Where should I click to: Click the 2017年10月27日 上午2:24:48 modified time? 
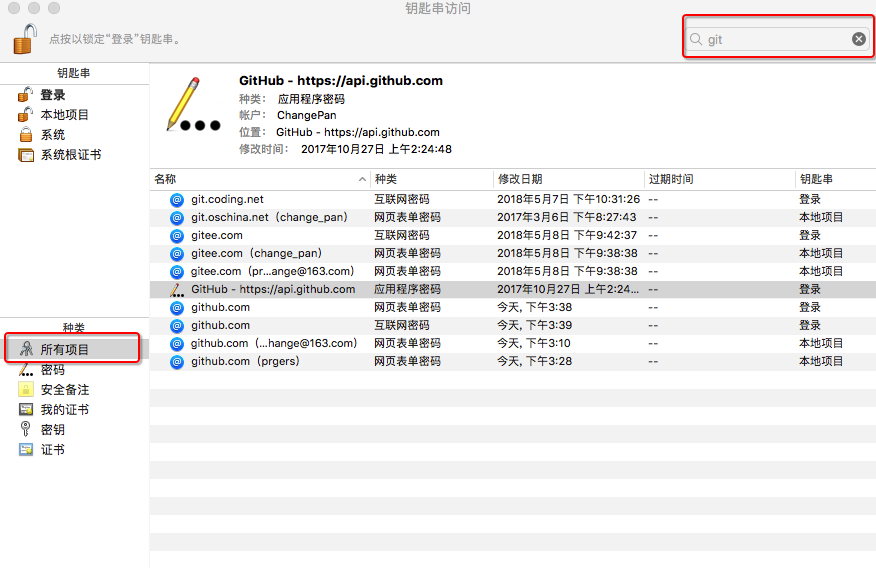[376, 149]
